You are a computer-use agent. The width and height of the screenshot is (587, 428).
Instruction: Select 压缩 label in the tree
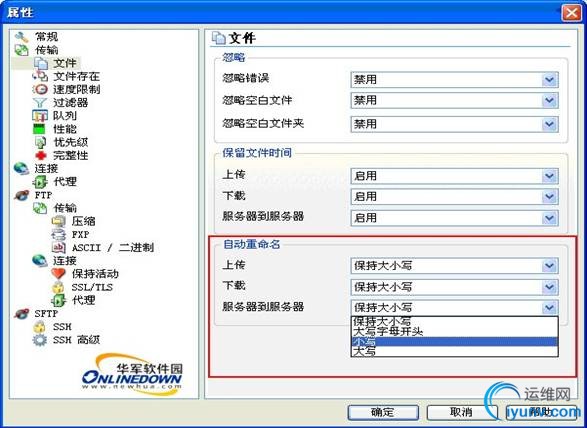click(83, 221)
